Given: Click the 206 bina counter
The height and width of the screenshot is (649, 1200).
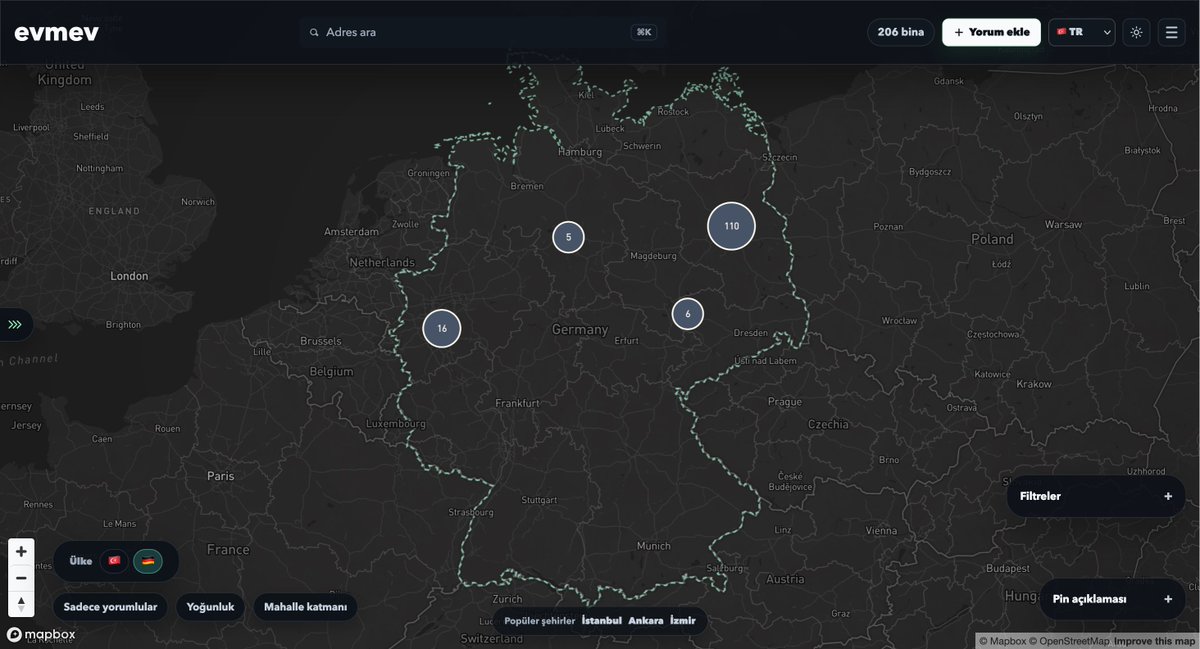Looking at the screenshot, I should click(x=901, y=32).
